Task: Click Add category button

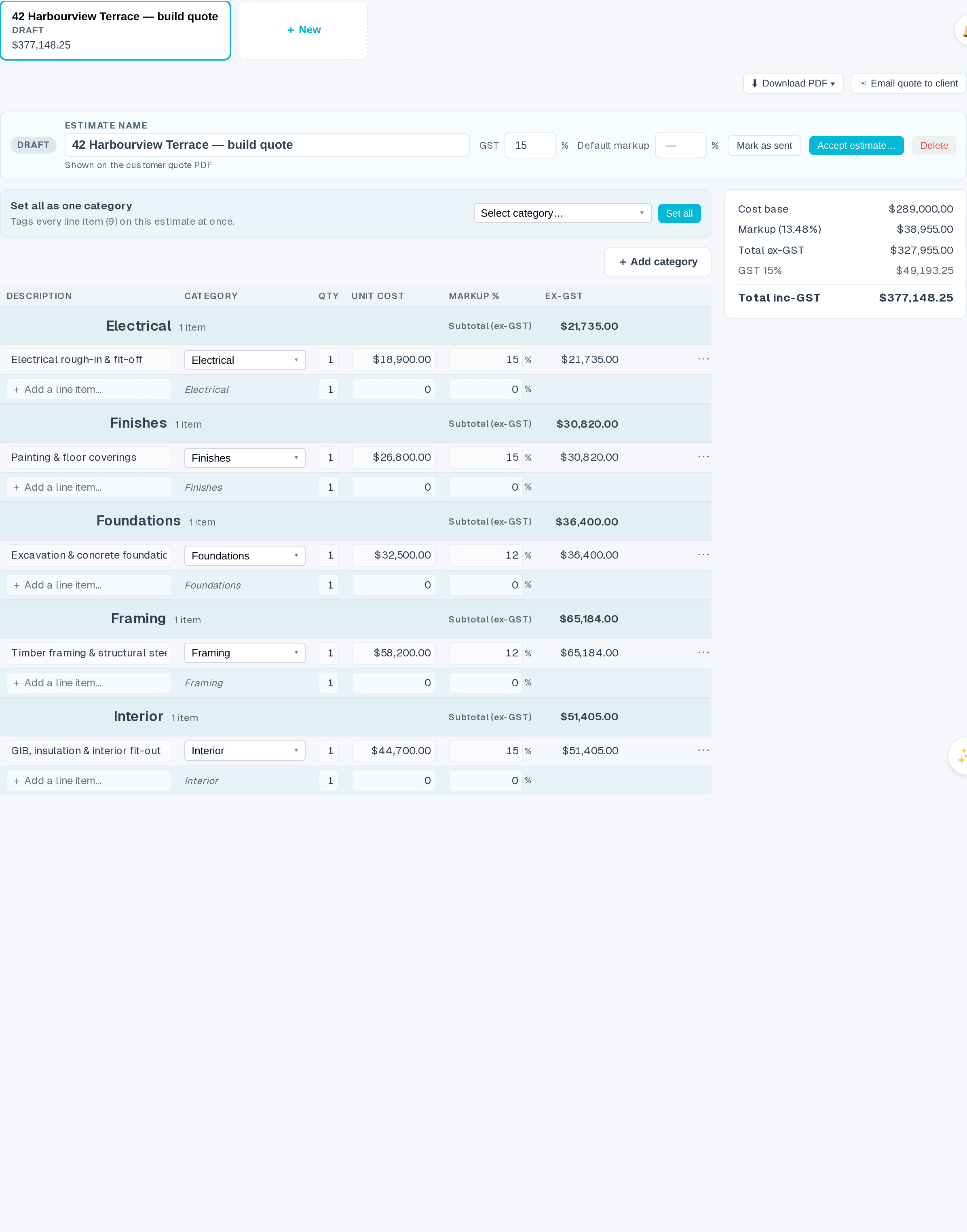Action: (x=657, y=262)
